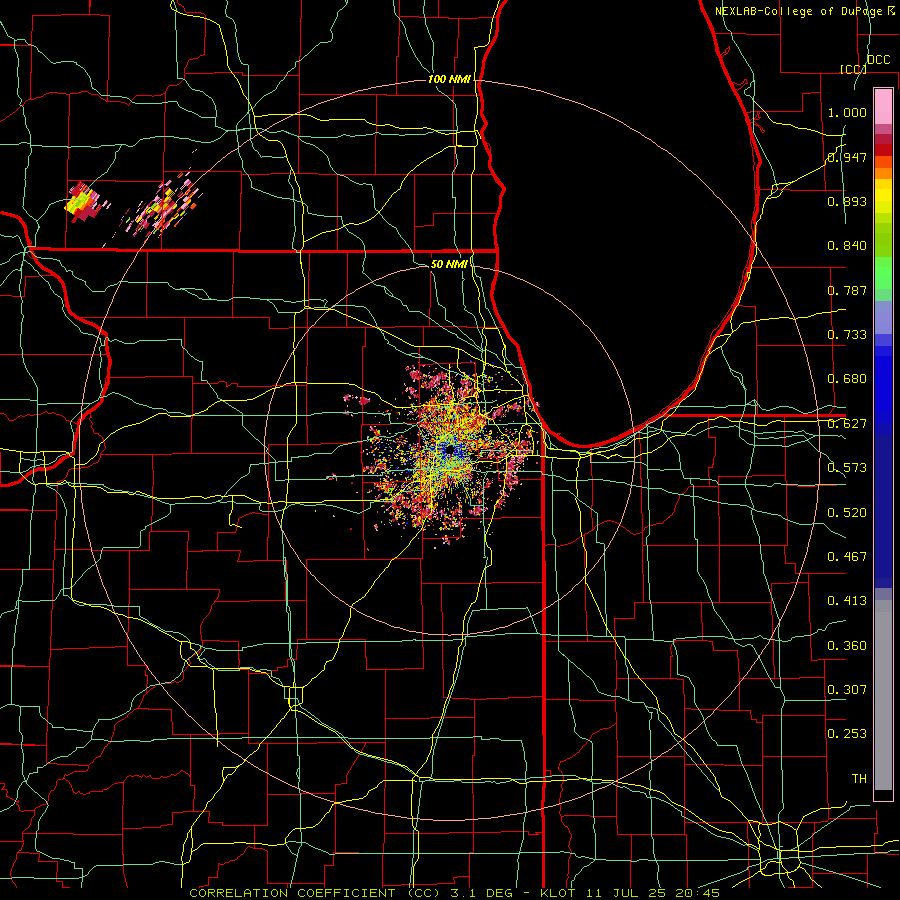The height and width of the screenshot is (900, 900).
Task: Select the 0.733 scale value
Action: tap(847, 335)
